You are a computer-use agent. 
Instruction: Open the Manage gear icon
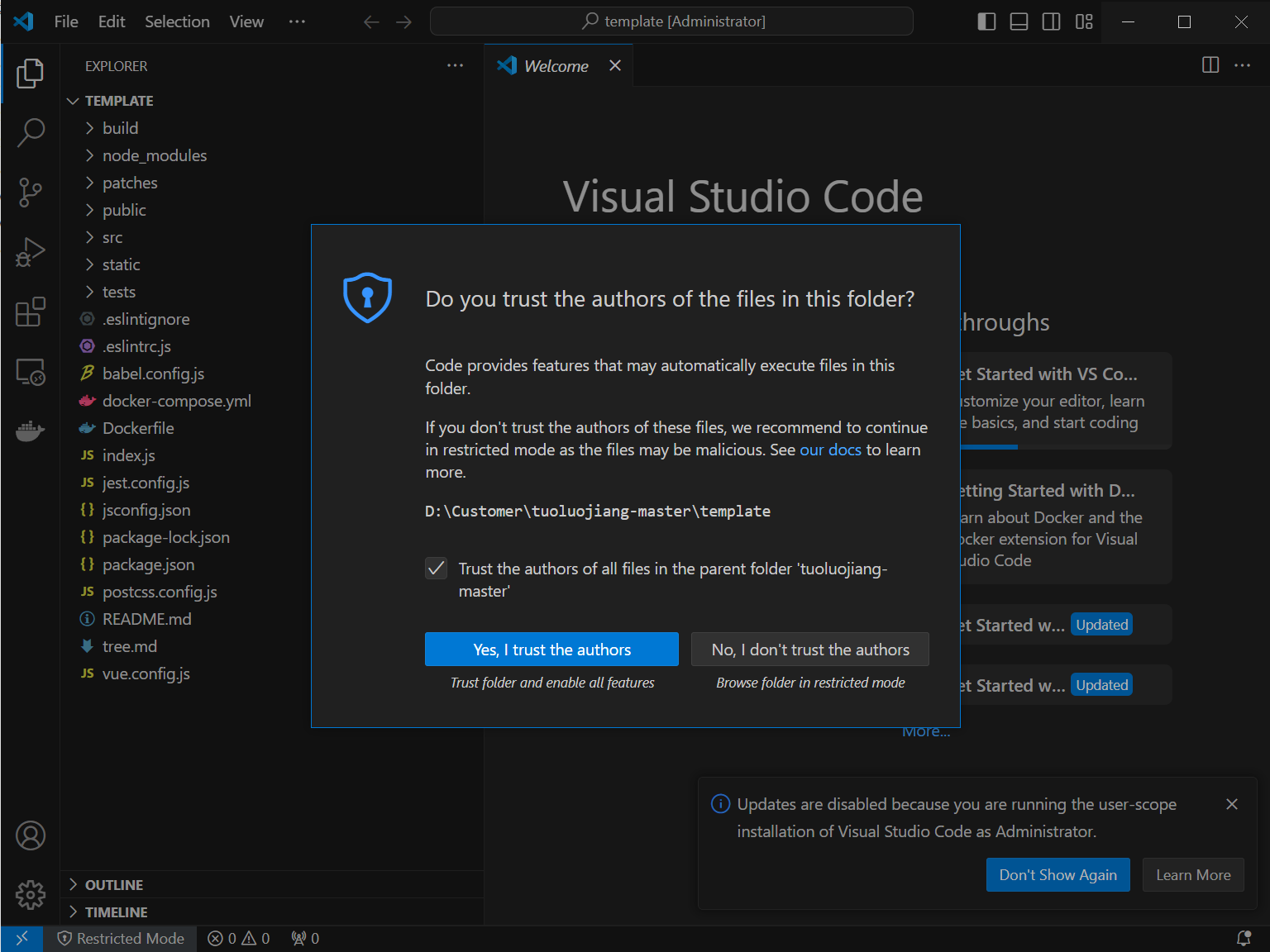[x=31, y=894]
